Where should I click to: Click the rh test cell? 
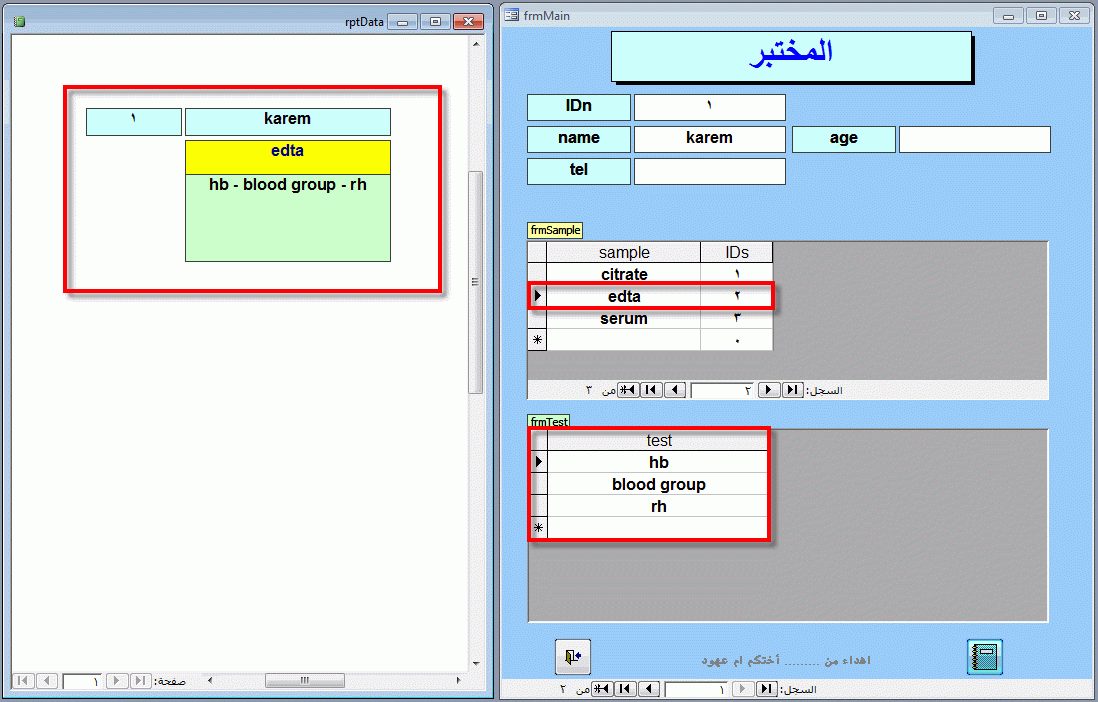coord(658,507)
